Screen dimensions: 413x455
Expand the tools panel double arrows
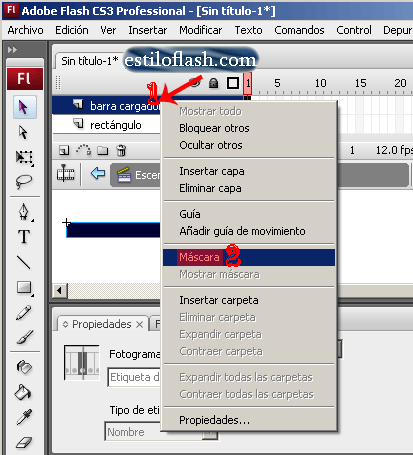pos(12,50)
